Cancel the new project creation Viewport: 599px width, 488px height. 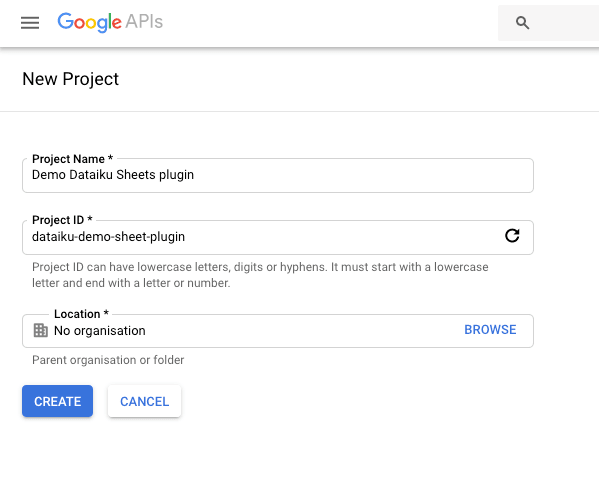tap(144, 401)
